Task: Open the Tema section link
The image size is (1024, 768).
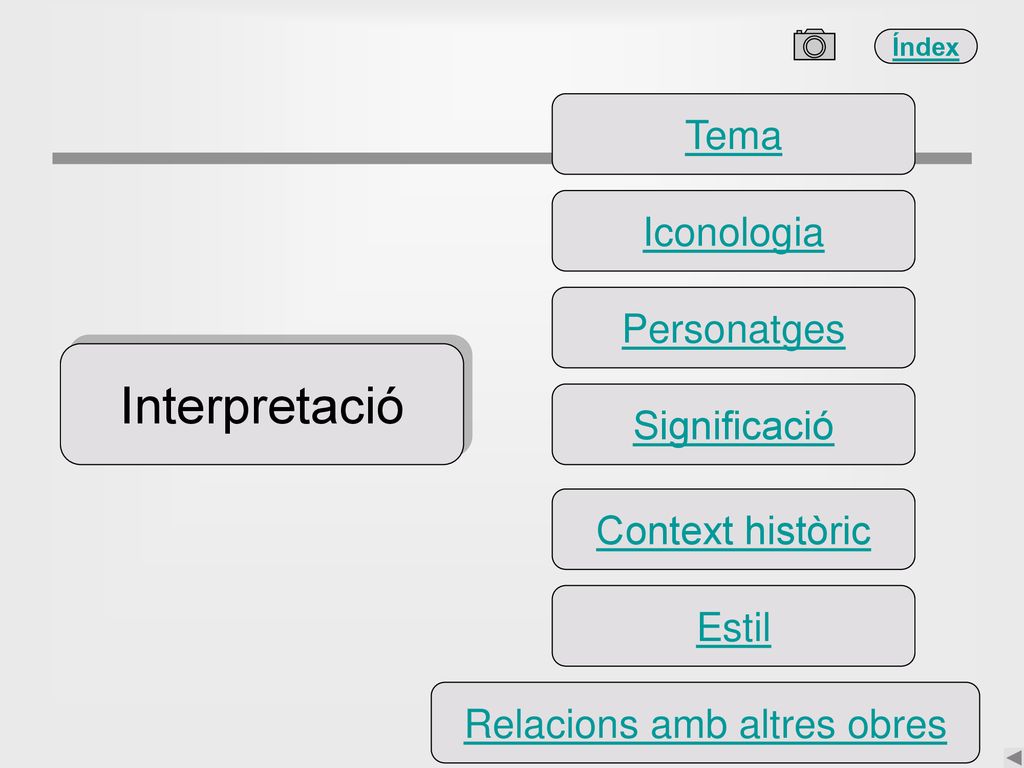Action: pyautogui.click(x=733, y=136)
